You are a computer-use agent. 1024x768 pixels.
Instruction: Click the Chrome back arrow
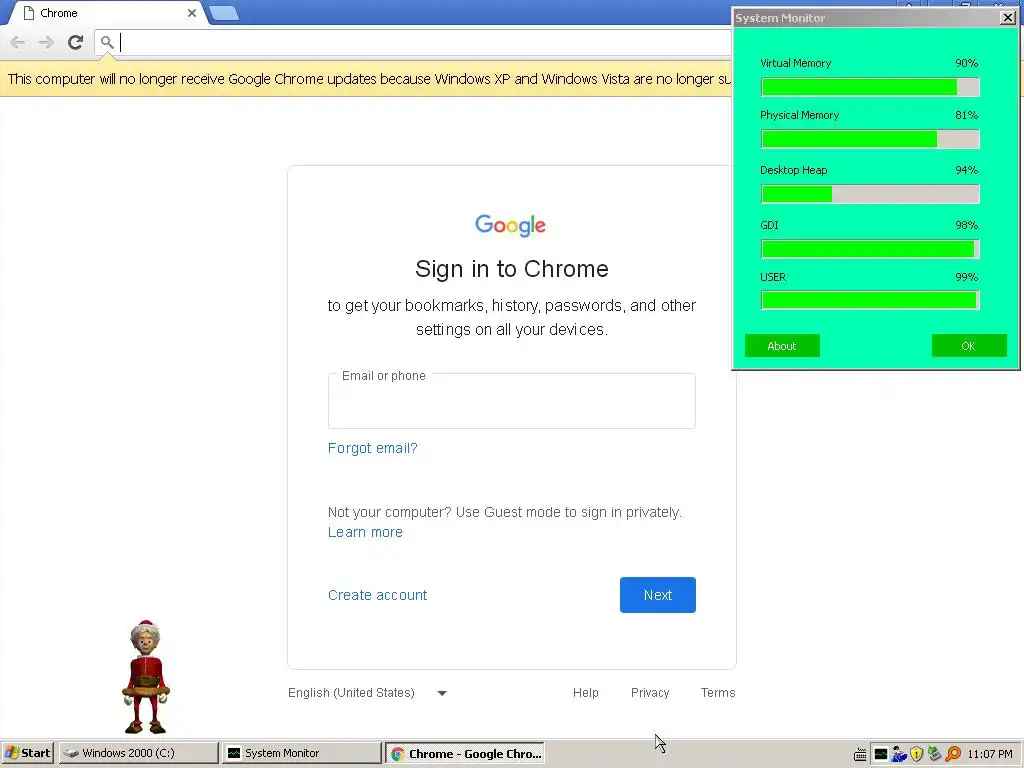pyautogui.click(x=18, y=42)
